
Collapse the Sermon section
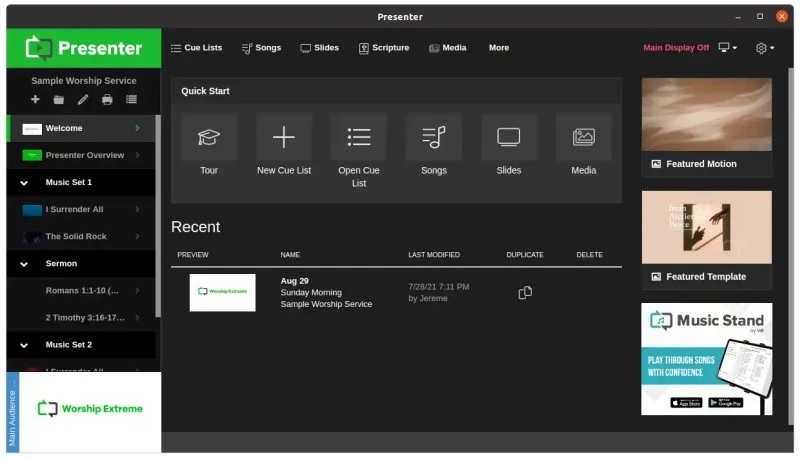click(x=24, y=264)
